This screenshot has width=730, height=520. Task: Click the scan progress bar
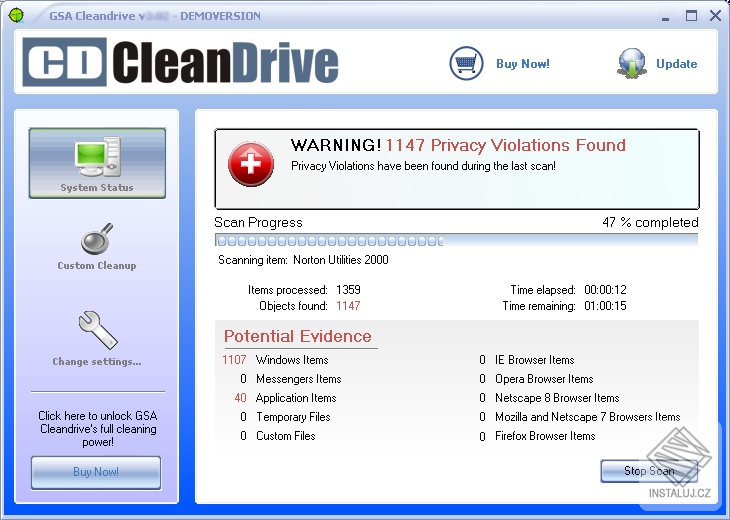coord(456,240)
